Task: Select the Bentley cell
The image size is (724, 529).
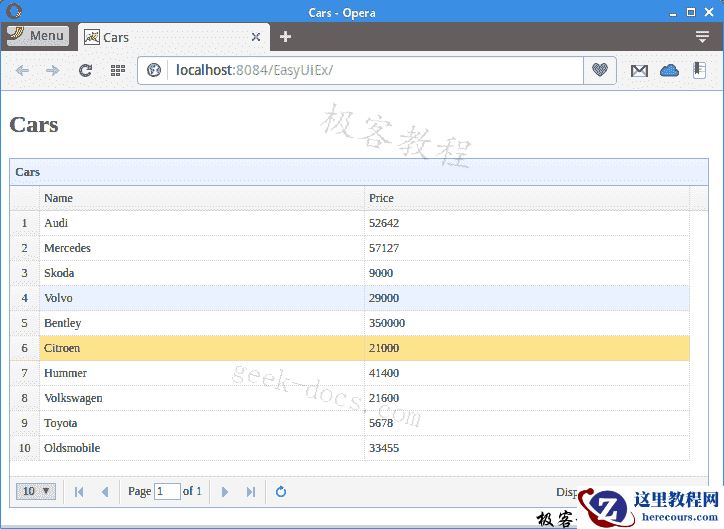Action: pyautogui.click(x=202, y=323)
